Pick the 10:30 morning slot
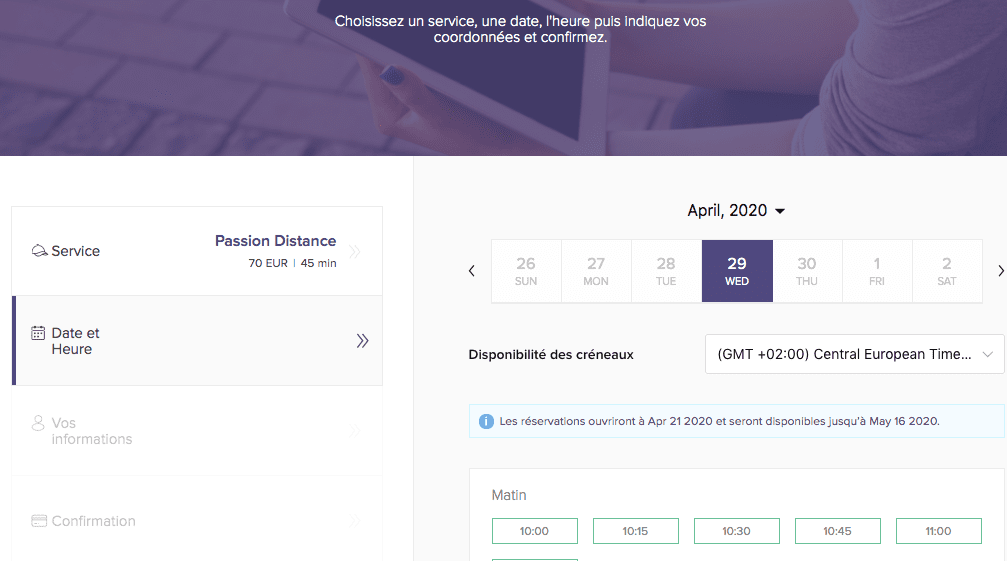The image size is (1007, 561). pos(736,531)
